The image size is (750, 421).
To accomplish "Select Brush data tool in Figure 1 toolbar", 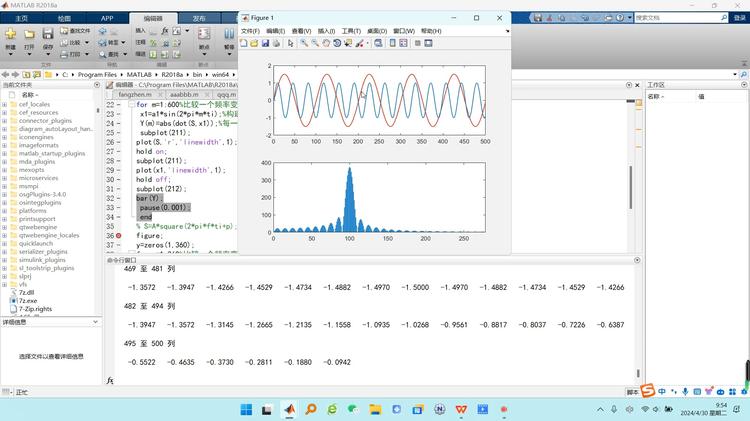I will coord(359,43).
